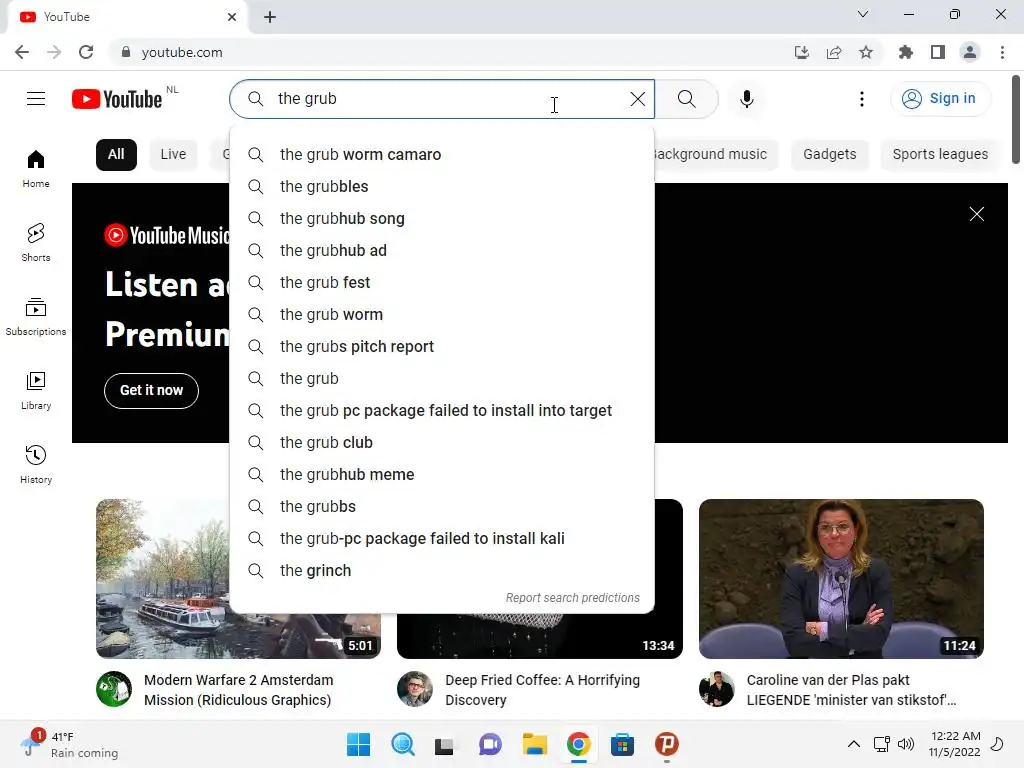1024x768 pixels.
Task: Open Caroline van der Plas video thumbnail
Action: 841,579
